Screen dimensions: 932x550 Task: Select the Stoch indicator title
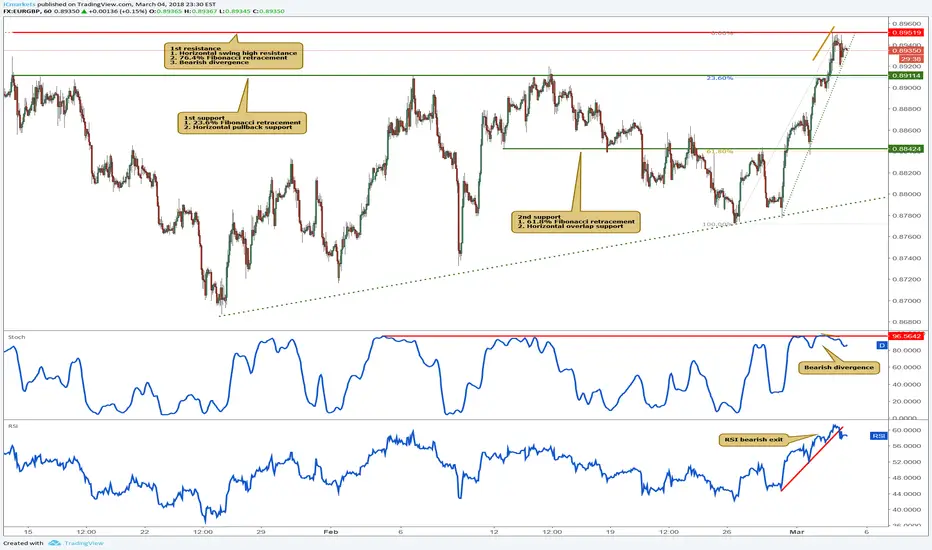tap(17, 337)
